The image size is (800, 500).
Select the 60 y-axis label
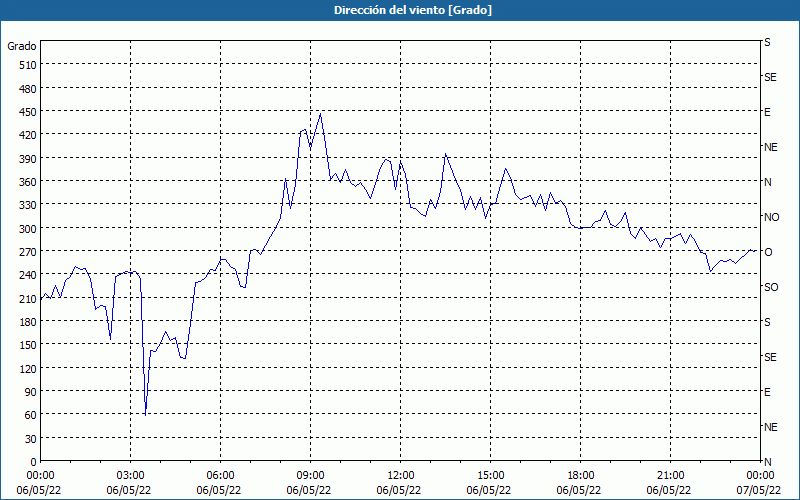pos(31,415)
